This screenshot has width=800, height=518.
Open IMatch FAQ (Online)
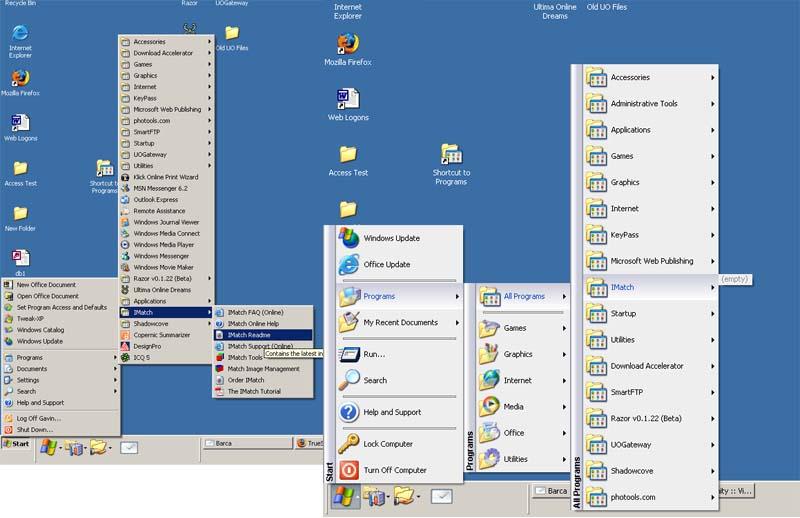pos(263,312)
